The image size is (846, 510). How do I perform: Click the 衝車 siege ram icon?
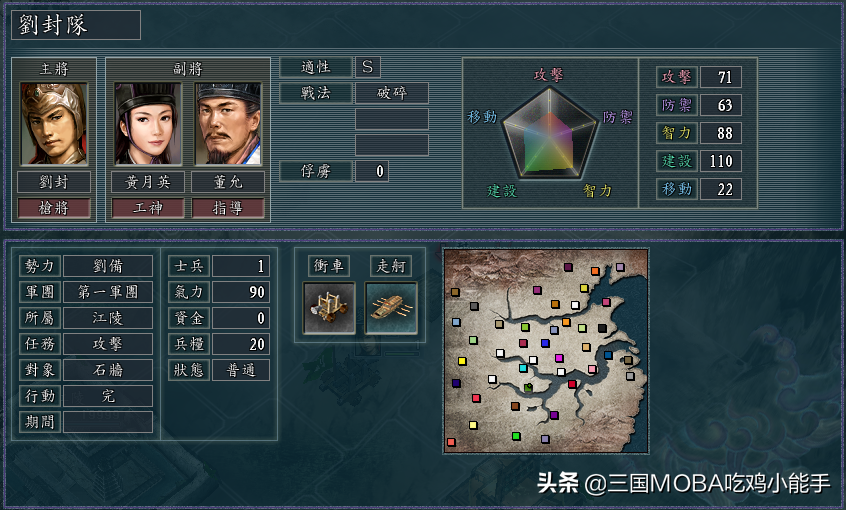tap(329, 308)
